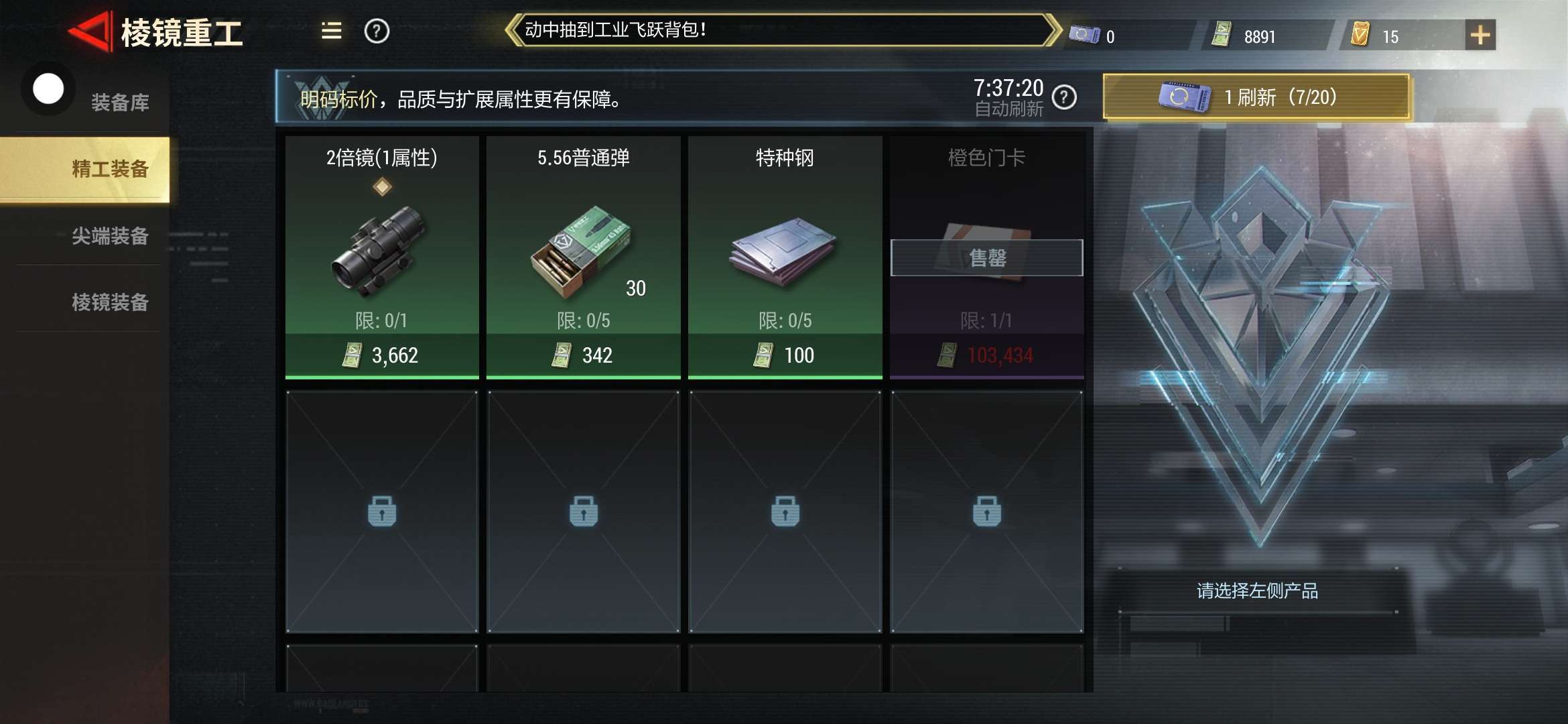The image size is (1568, 724).
Task: Click the 1 刷新 (7/20) button
Action: coord(1256,98)
